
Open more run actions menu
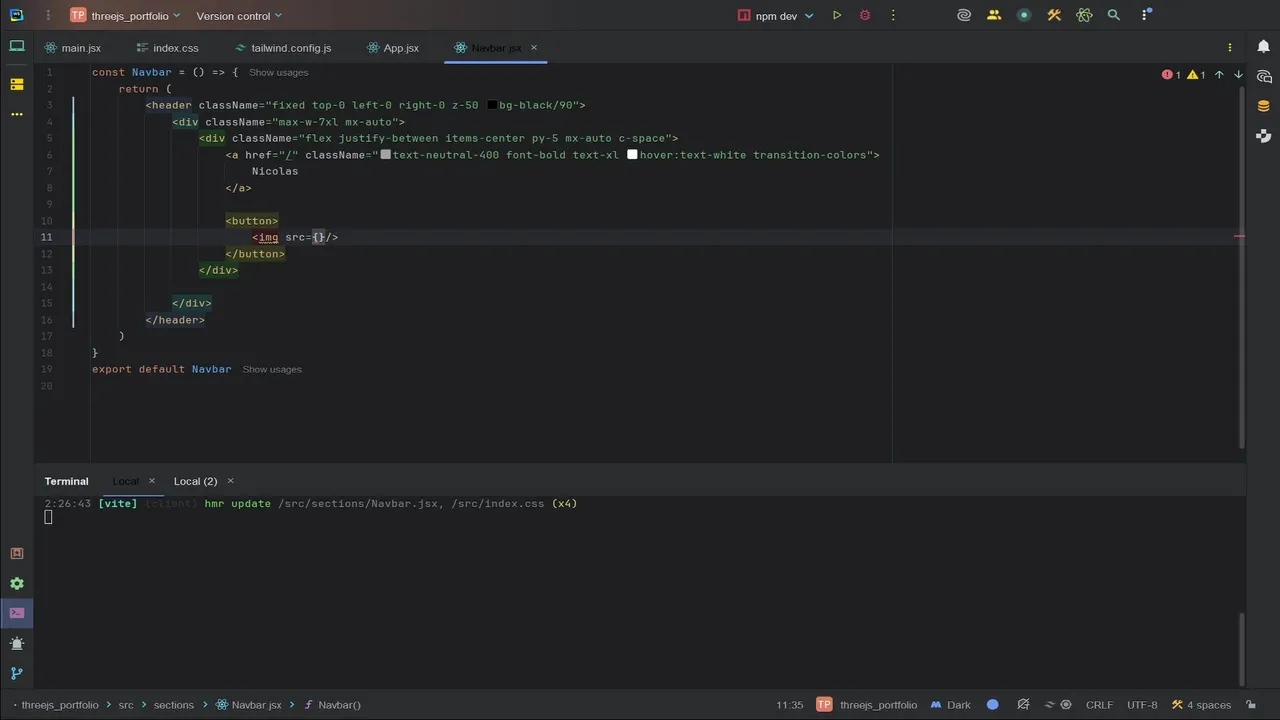pyautogui.click(x=893, y=16)
